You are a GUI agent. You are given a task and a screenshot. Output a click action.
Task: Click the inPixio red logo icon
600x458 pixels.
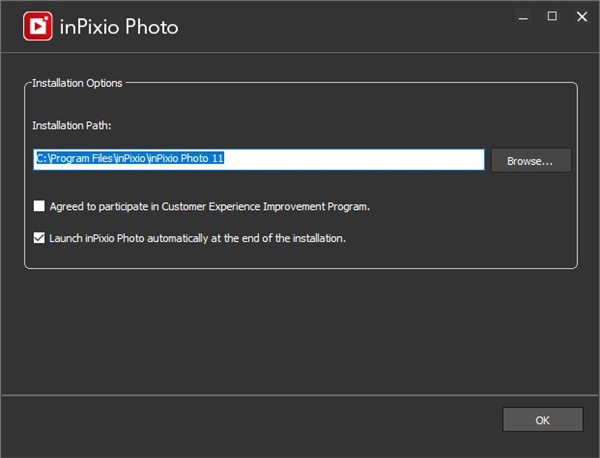click(x=37, y=27)
